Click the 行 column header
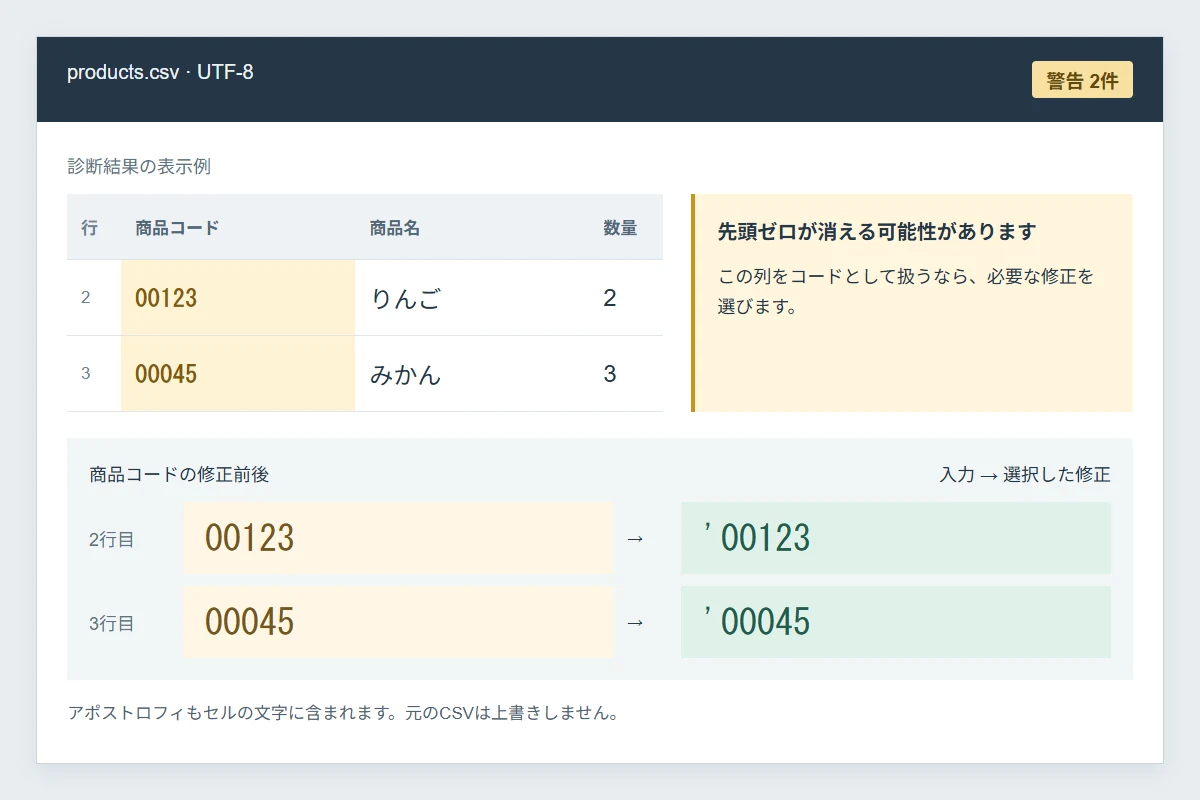The width and height of the screenshot is (1200, 800). point(90,228)
